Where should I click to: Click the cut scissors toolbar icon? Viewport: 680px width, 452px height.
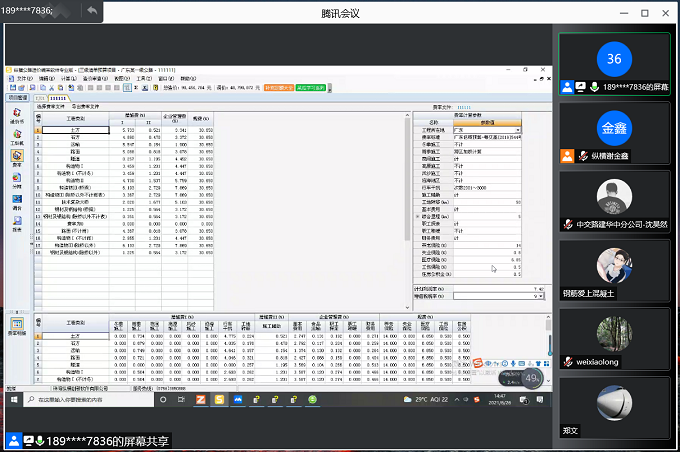pyautogui.click(x=51, y=88)
